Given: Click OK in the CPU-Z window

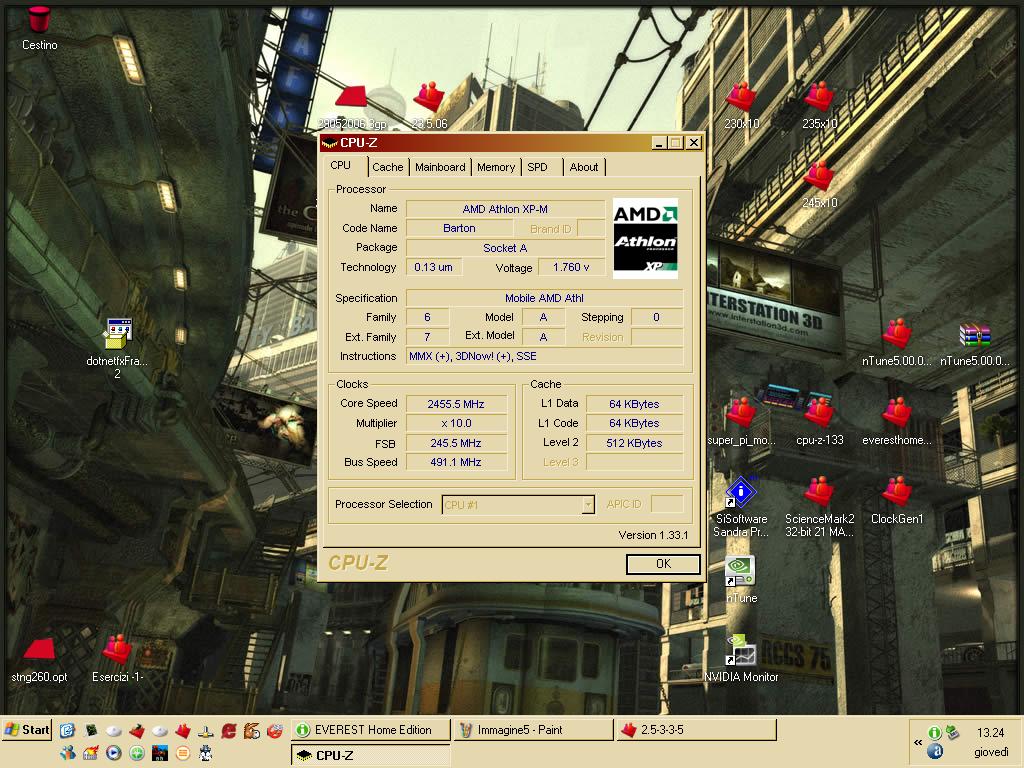Looking at the screenshot, I should pyautogui.click(x=663, y=564).
